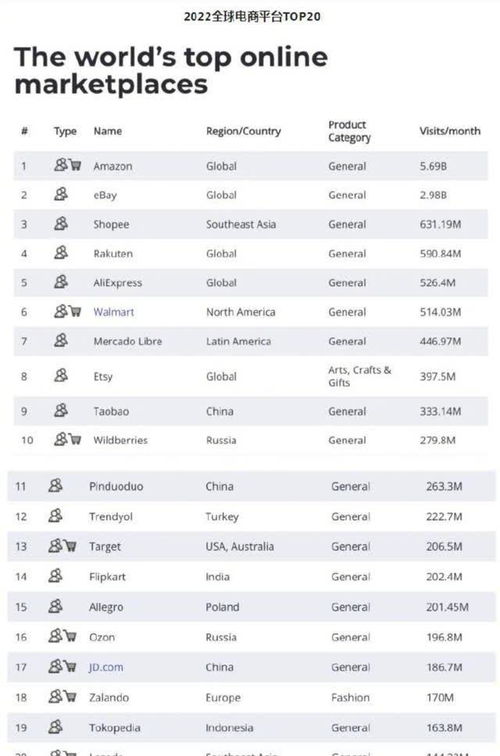
Task: Click the type icon beside Target
Action: pos(62,546)
